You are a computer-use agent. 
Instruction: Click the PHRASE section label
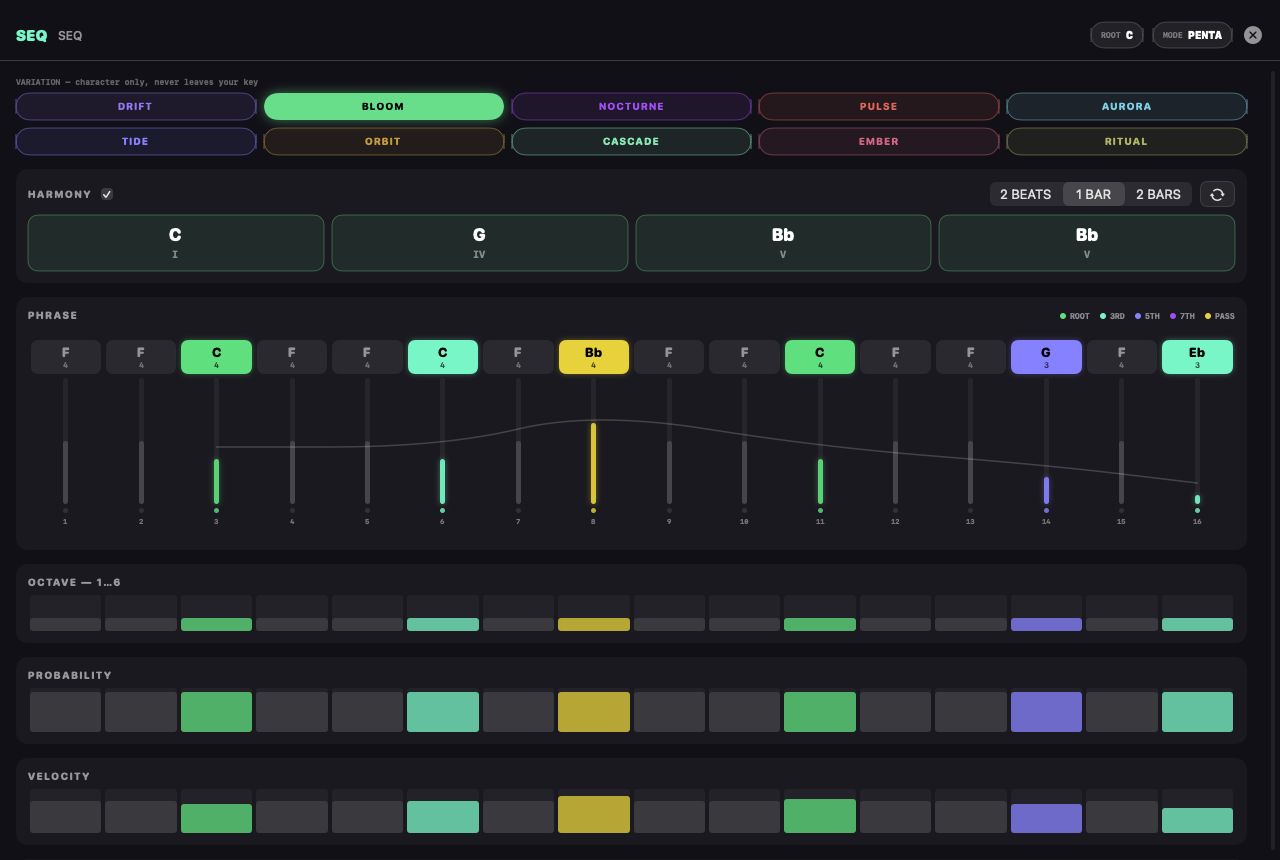(x=53, y=316)
